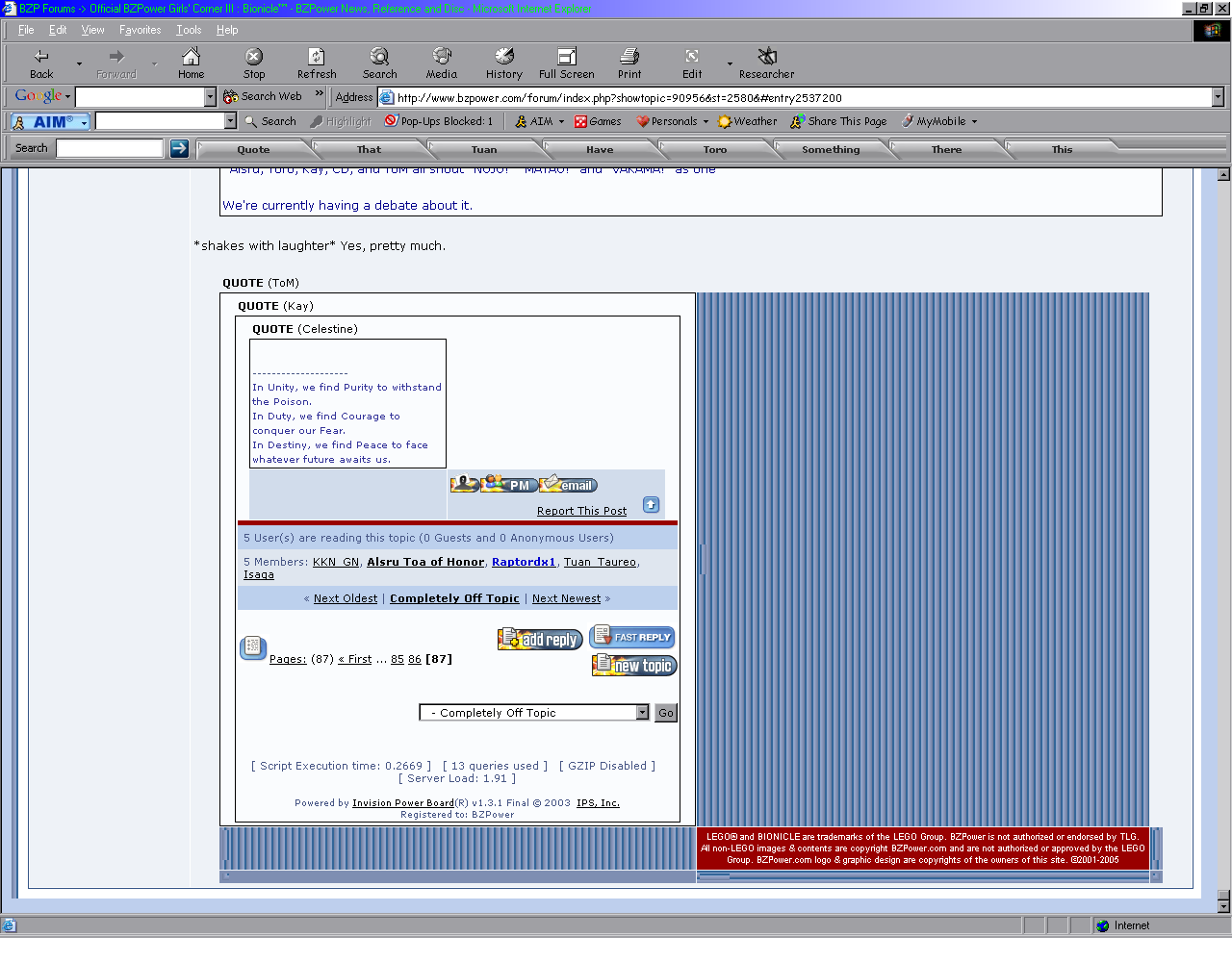Expand the Address bar dropdown

coord(1218,97)
